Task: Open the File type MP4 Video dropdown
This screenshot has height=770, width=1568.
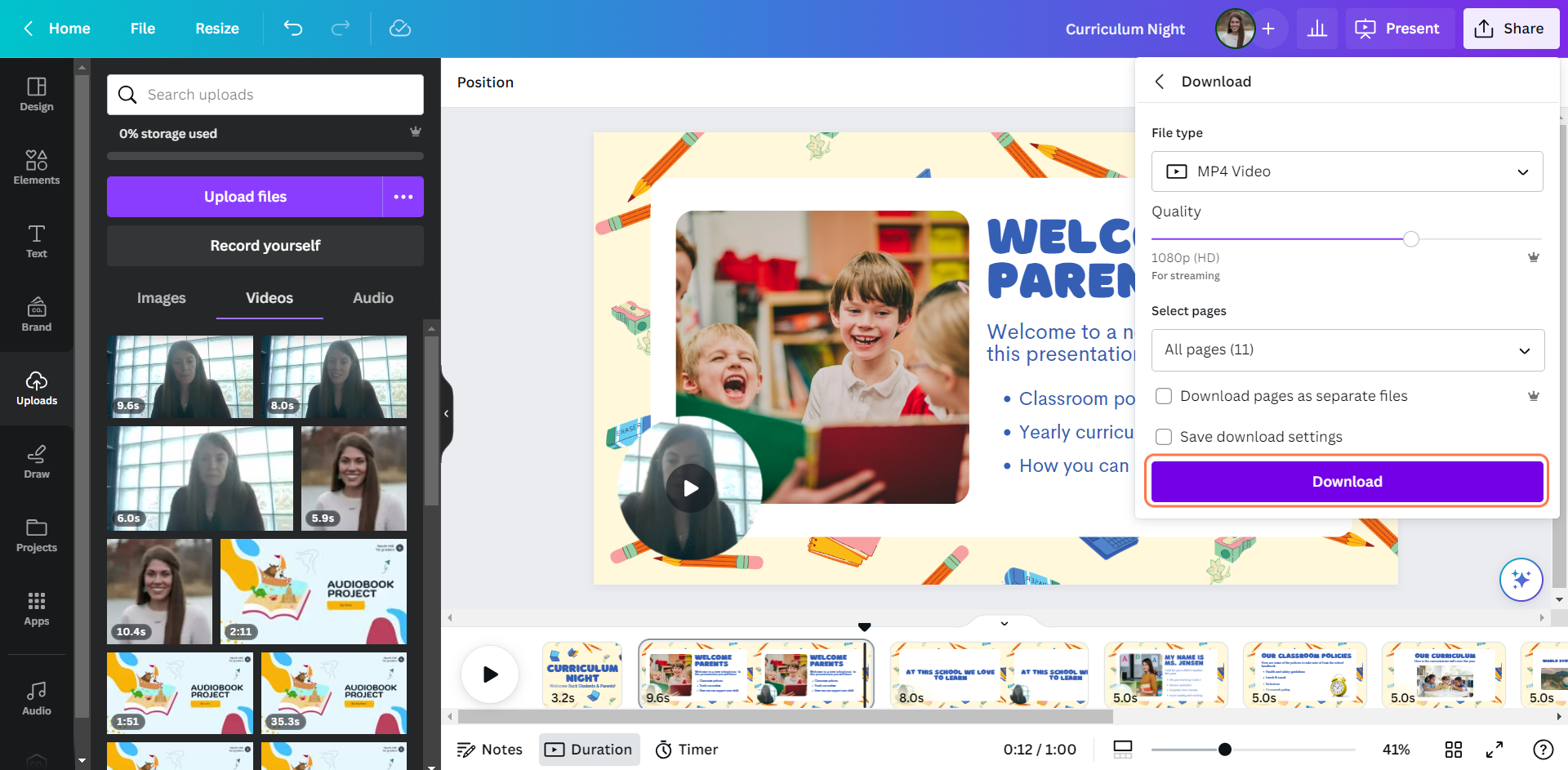Action: pos(1347,171)
